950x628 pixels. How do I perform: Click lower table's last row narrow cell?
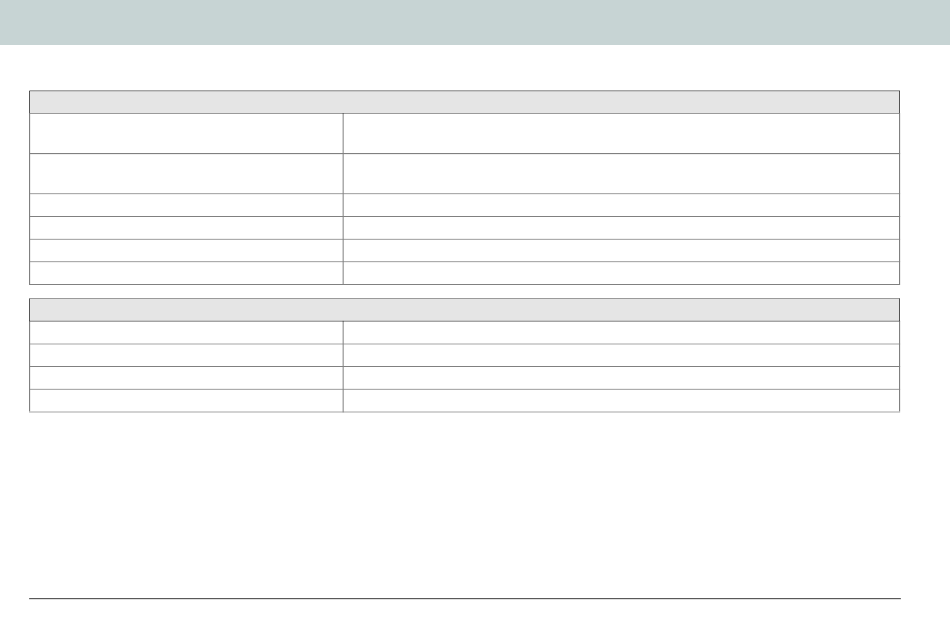pyautogui.click(x=186, y=400)
